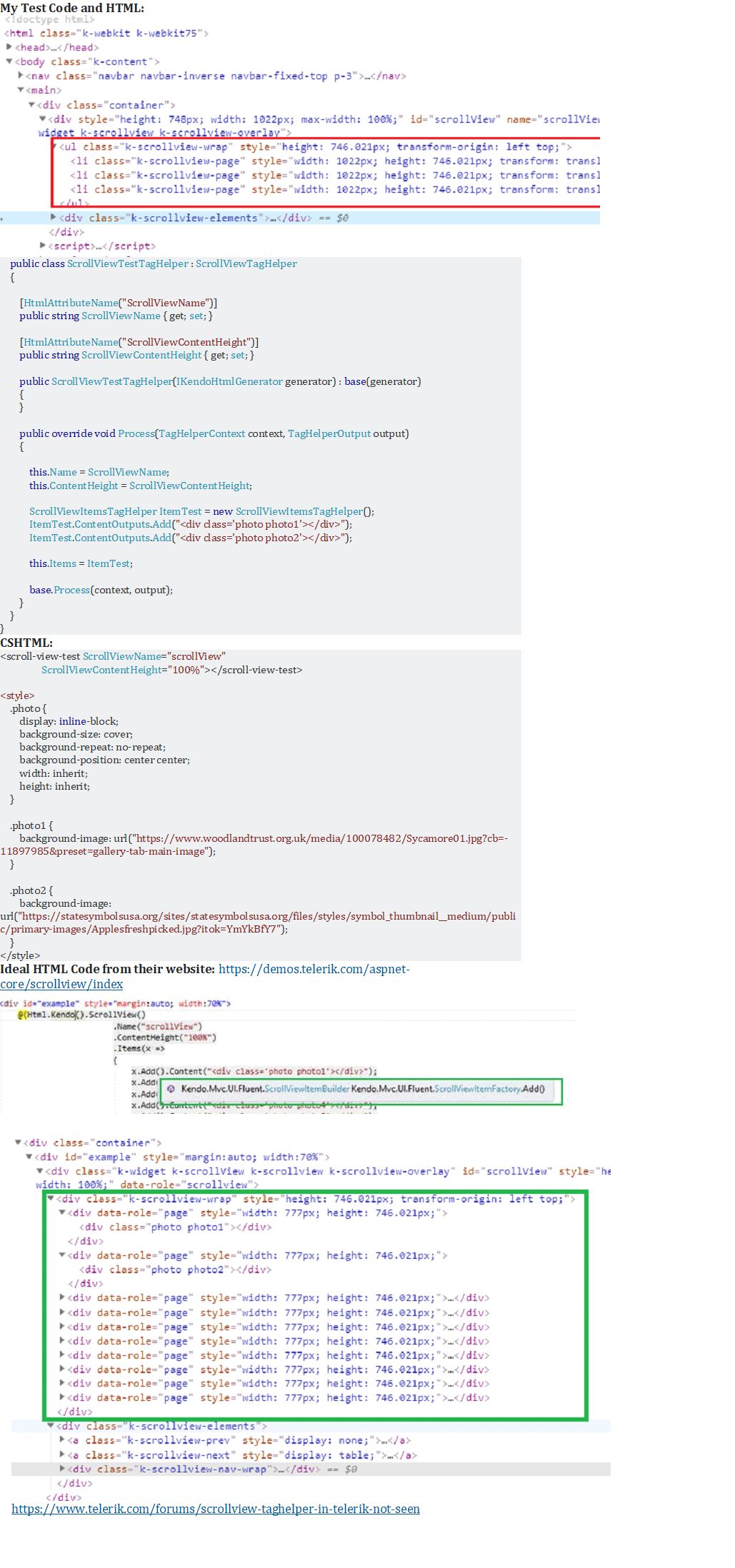Click the 'base.Process(context, output);' line

[101, 590]
